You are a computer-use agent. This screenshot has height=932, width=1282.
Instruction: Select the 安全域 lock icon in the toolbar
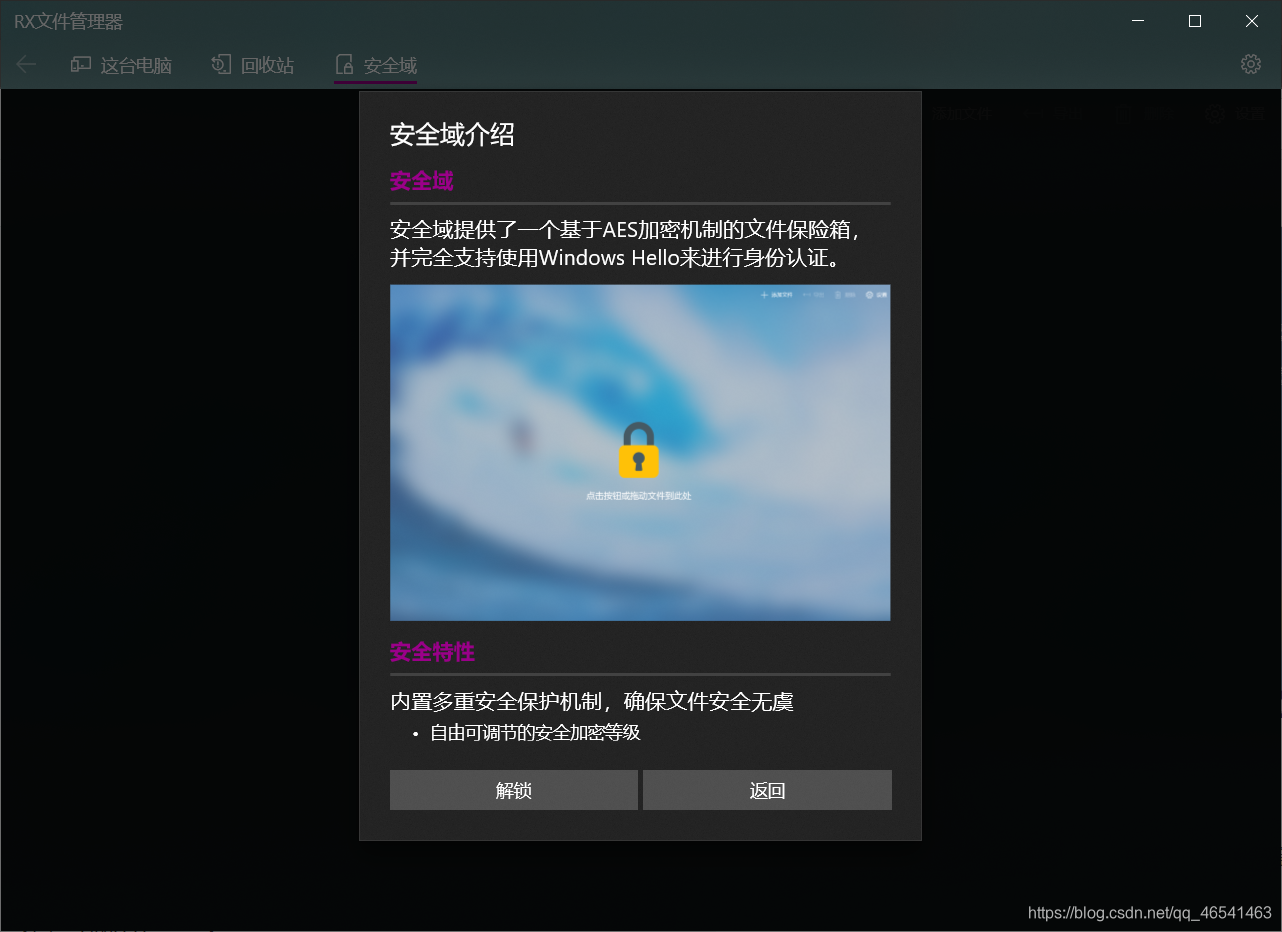coord(343,62)
